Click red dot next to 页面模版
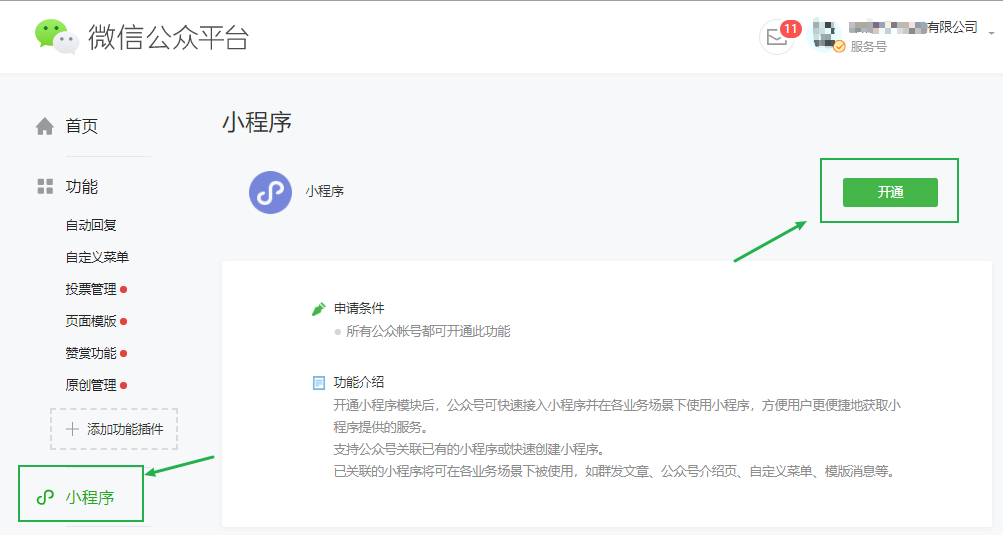 123,322
